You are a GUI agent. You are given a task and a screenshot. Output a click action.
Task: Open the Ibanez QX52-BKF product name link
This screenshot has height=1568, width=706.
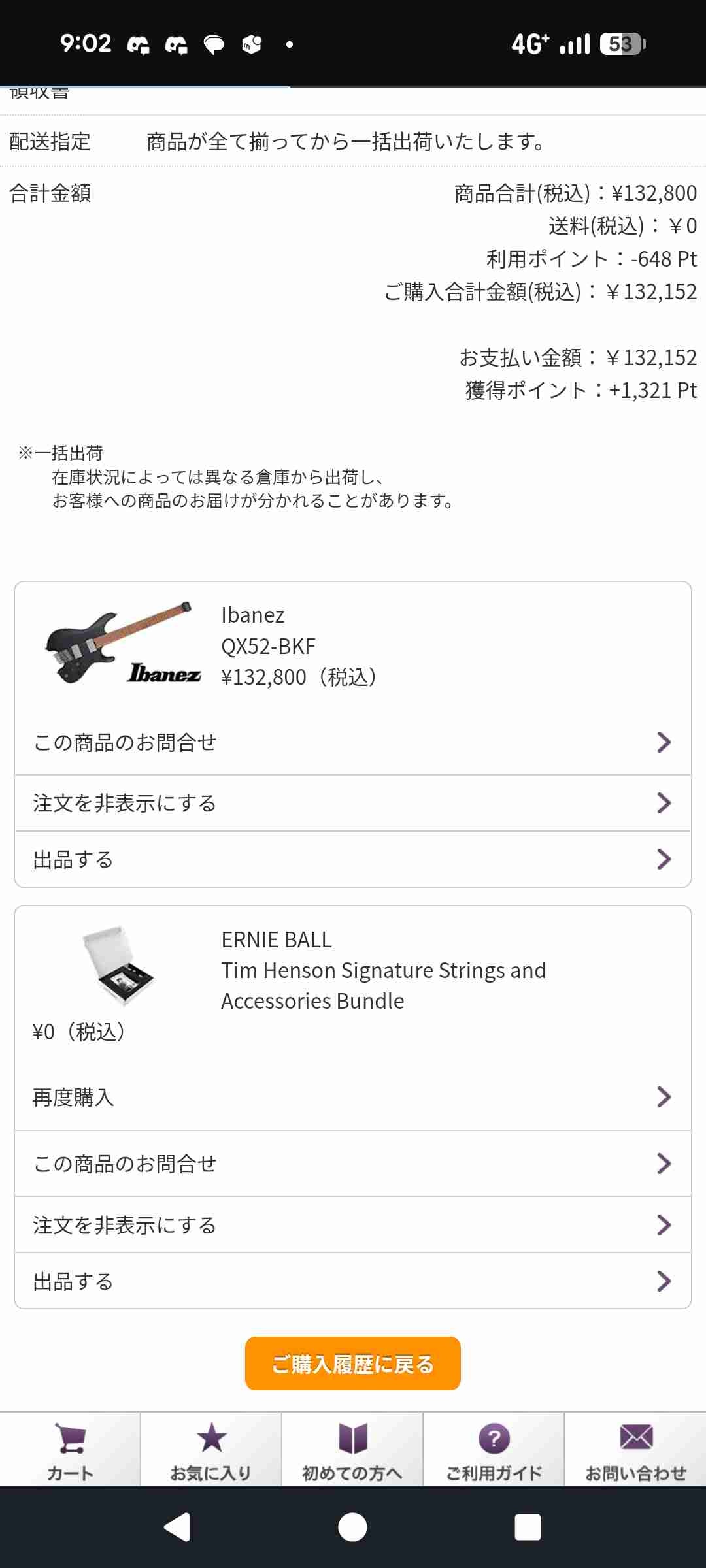point(268,646)
